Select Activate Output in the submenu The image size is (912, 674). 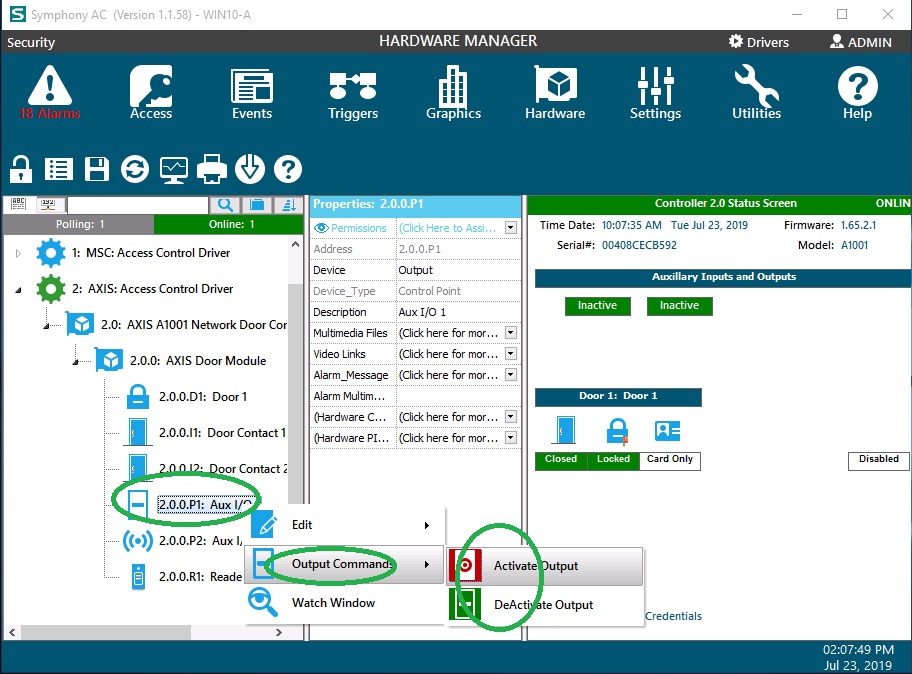[545, 566]
